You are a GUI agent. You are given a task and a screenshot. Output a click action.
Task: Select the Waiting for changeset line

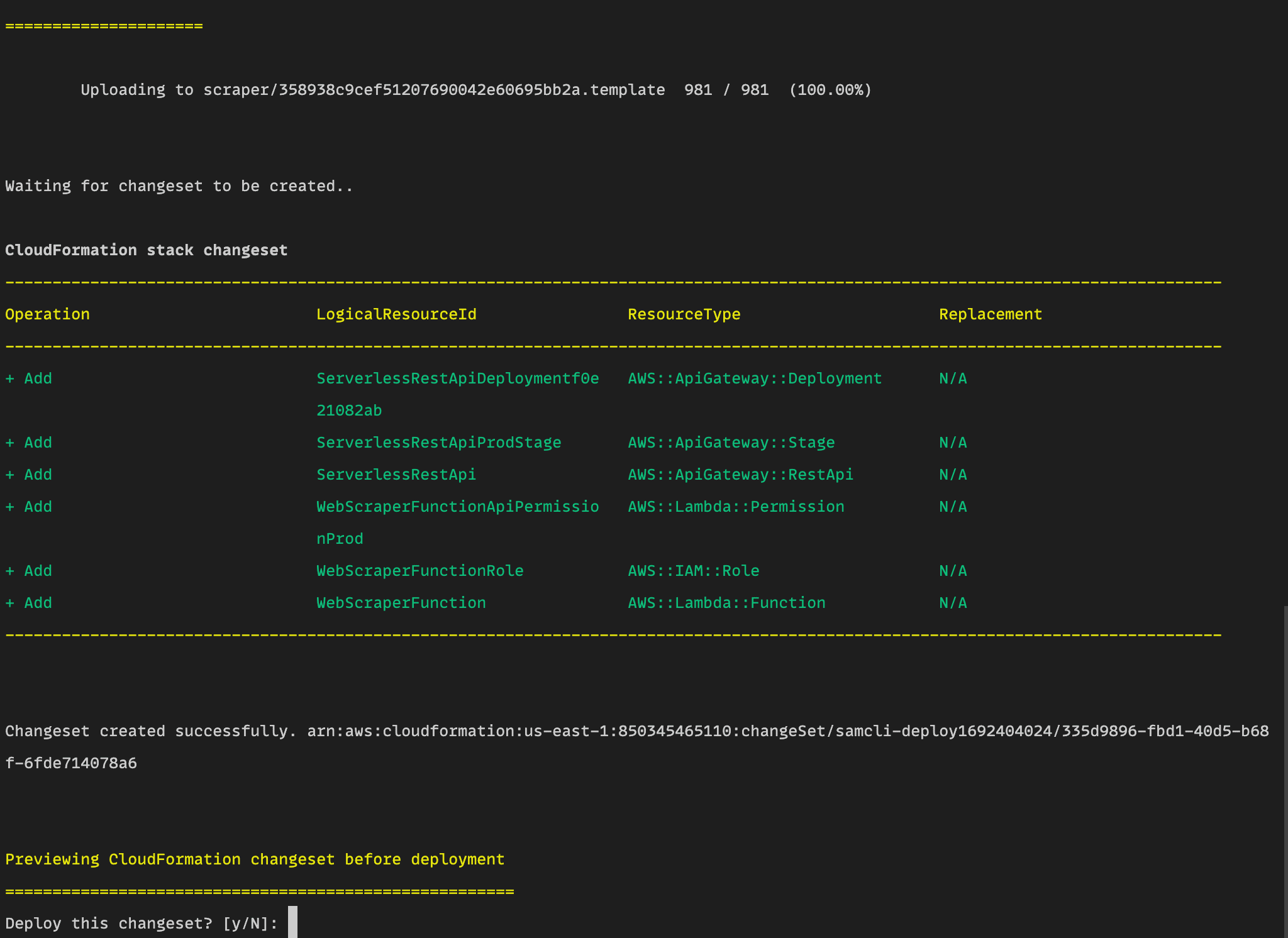(x=178, y=185)
